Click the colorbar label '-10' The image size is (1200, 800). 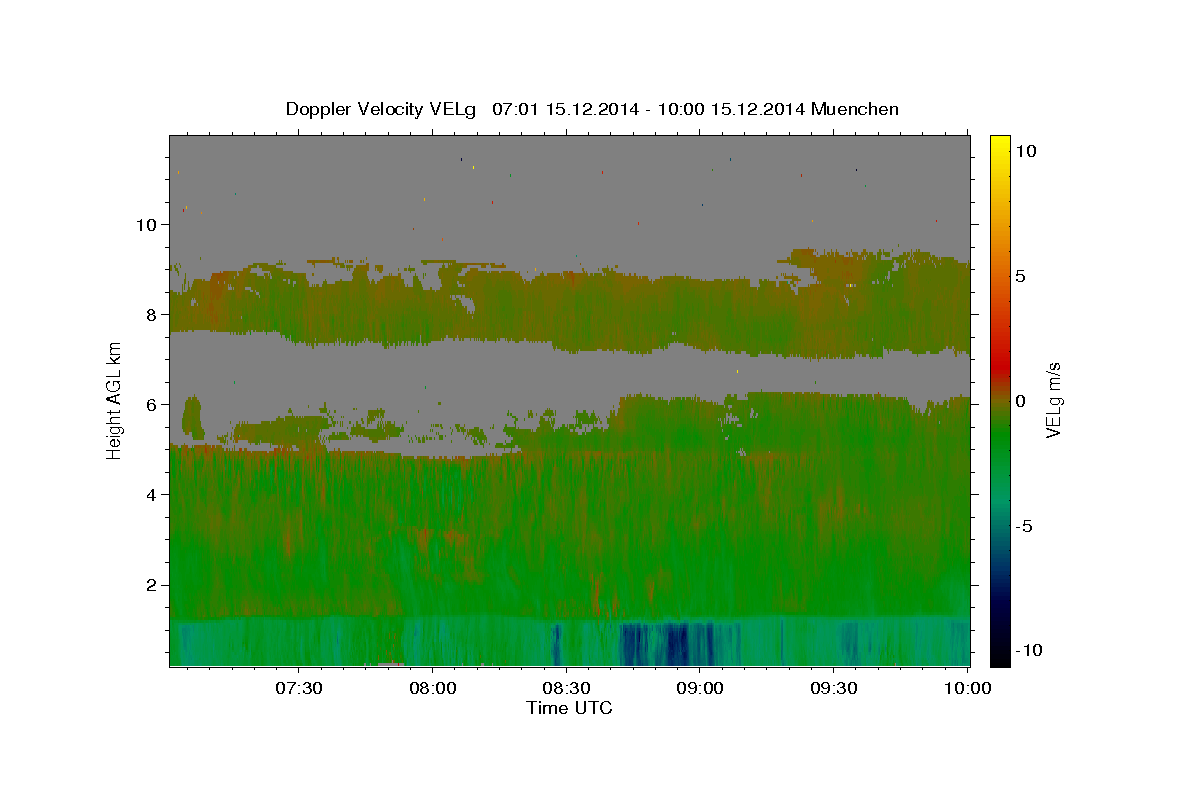pos(1028,650)
